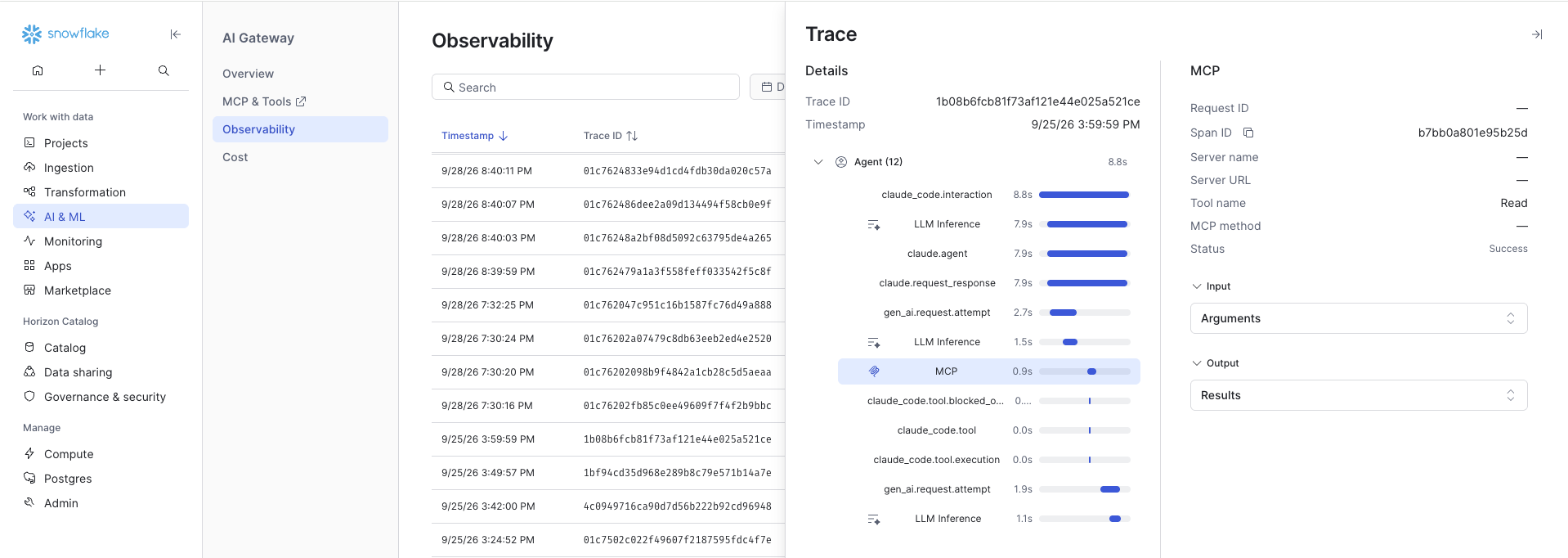Image resolution: width=1568 pixels, height=558 pixels.
Task: Sort by the Timestamp column
Action: (474, 136)
